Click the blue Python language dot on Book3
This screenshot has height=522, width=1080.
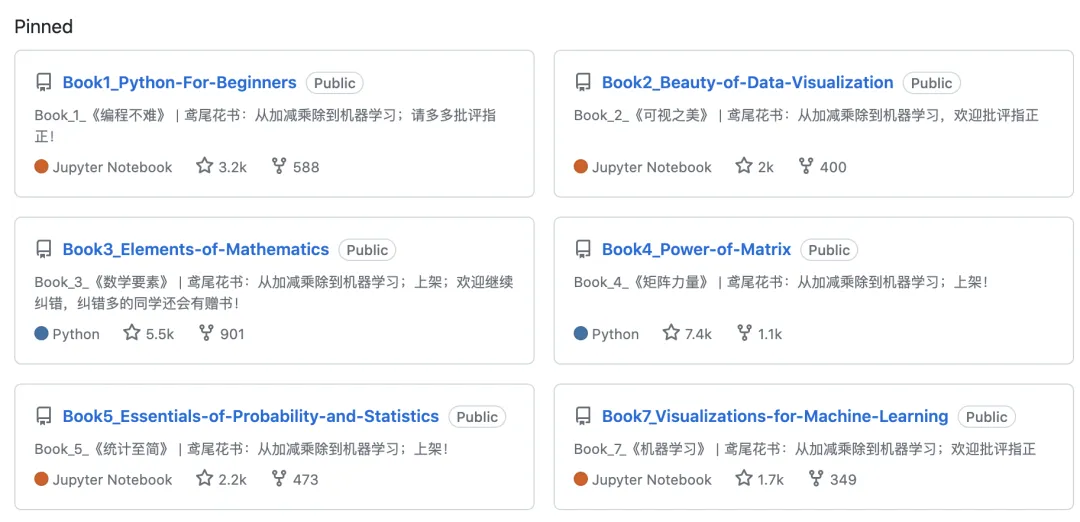[x=41, y=334]
